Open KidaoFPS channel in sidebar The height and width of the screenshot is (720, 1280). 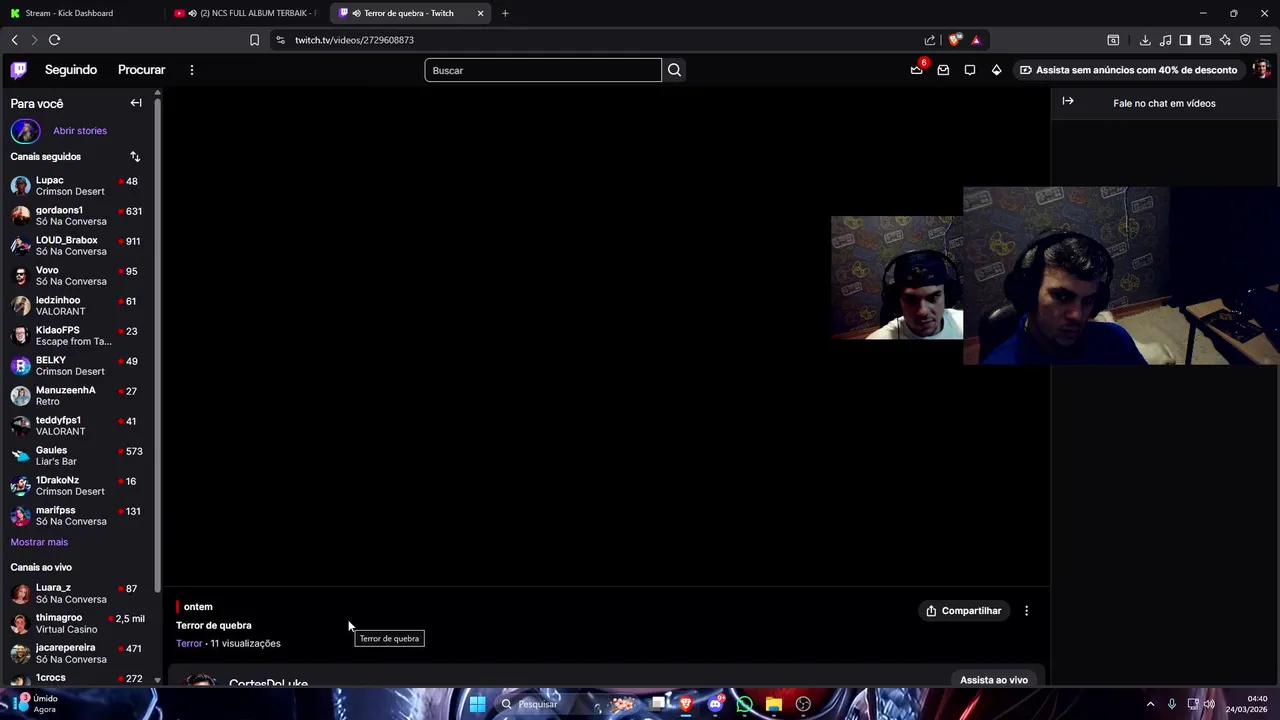(x=78, y=336)
